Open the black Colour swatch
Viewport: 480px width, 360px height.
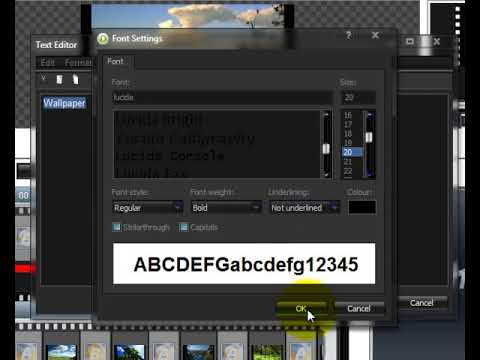(x=362, y=207)
